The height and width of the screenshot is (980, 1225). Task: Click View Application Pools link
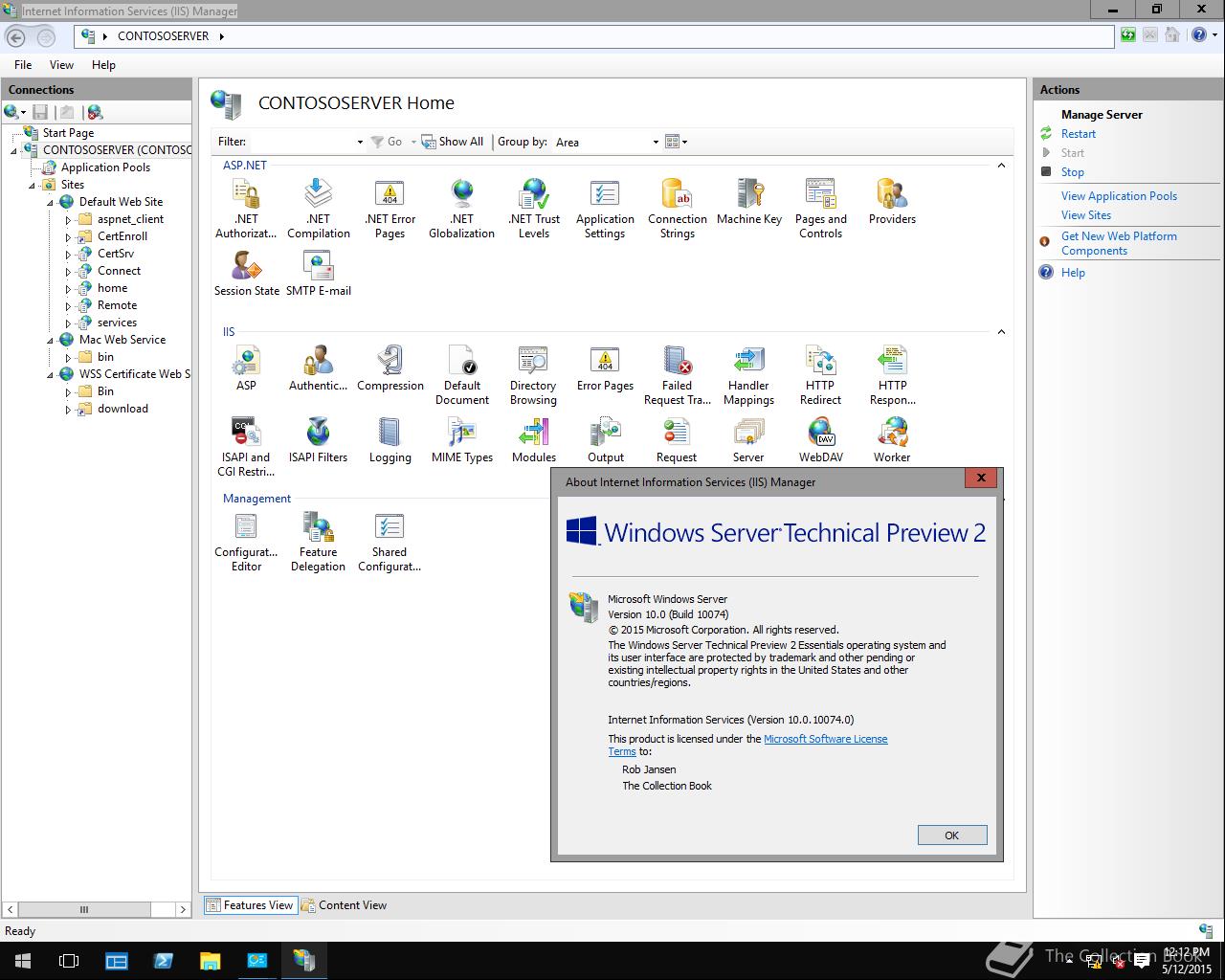click(x=1119, y=196)
